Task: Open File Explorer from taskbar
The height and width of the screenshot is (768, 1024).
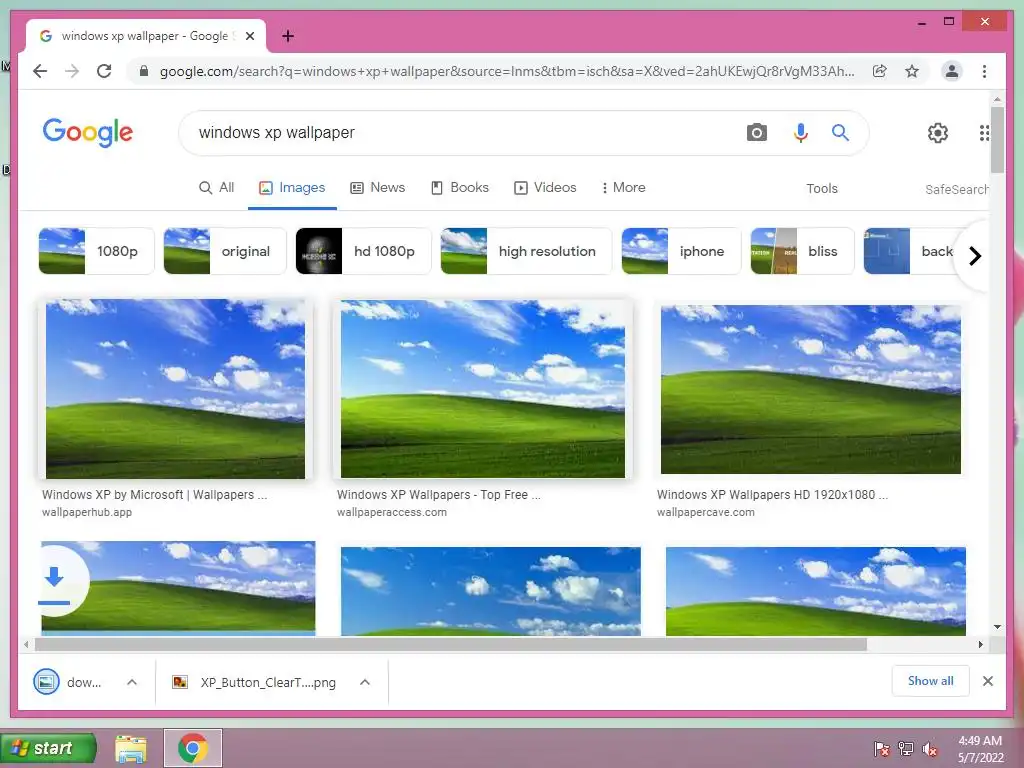Action: pyautogui.click(x=131, y=748)
